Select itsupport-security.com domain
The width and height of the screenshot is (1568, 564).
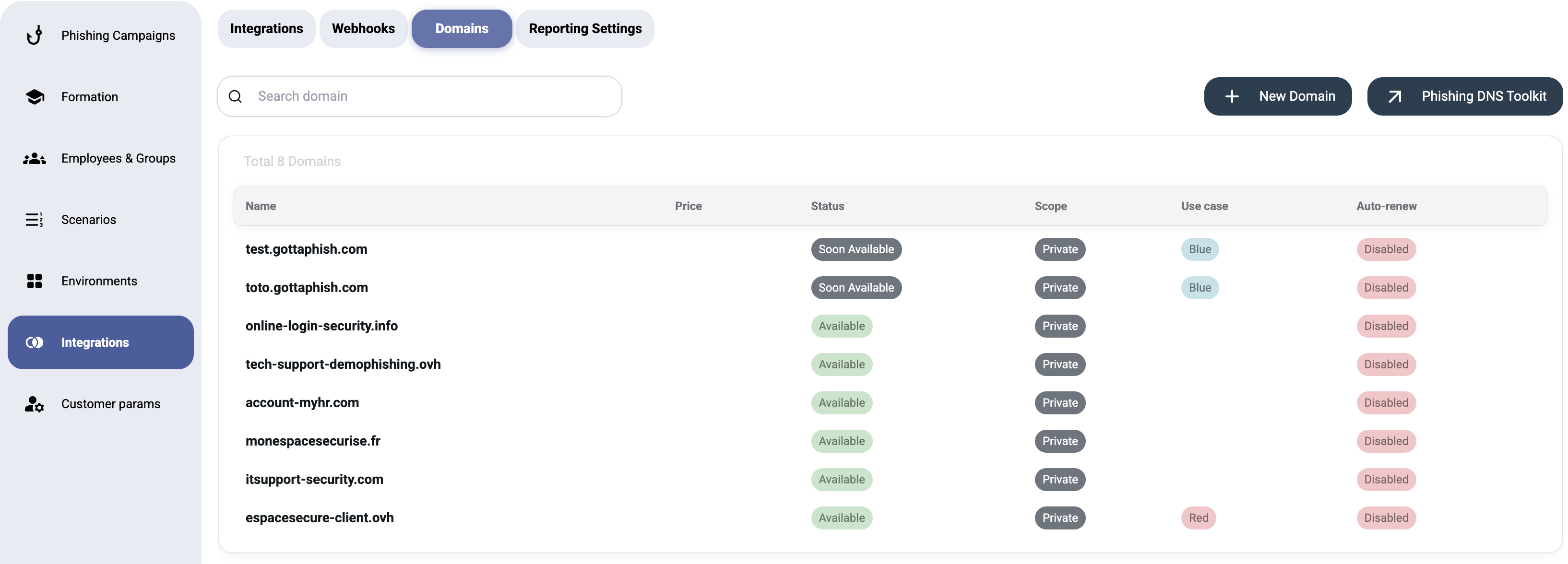pyautogui.click(x=314, y=480)
